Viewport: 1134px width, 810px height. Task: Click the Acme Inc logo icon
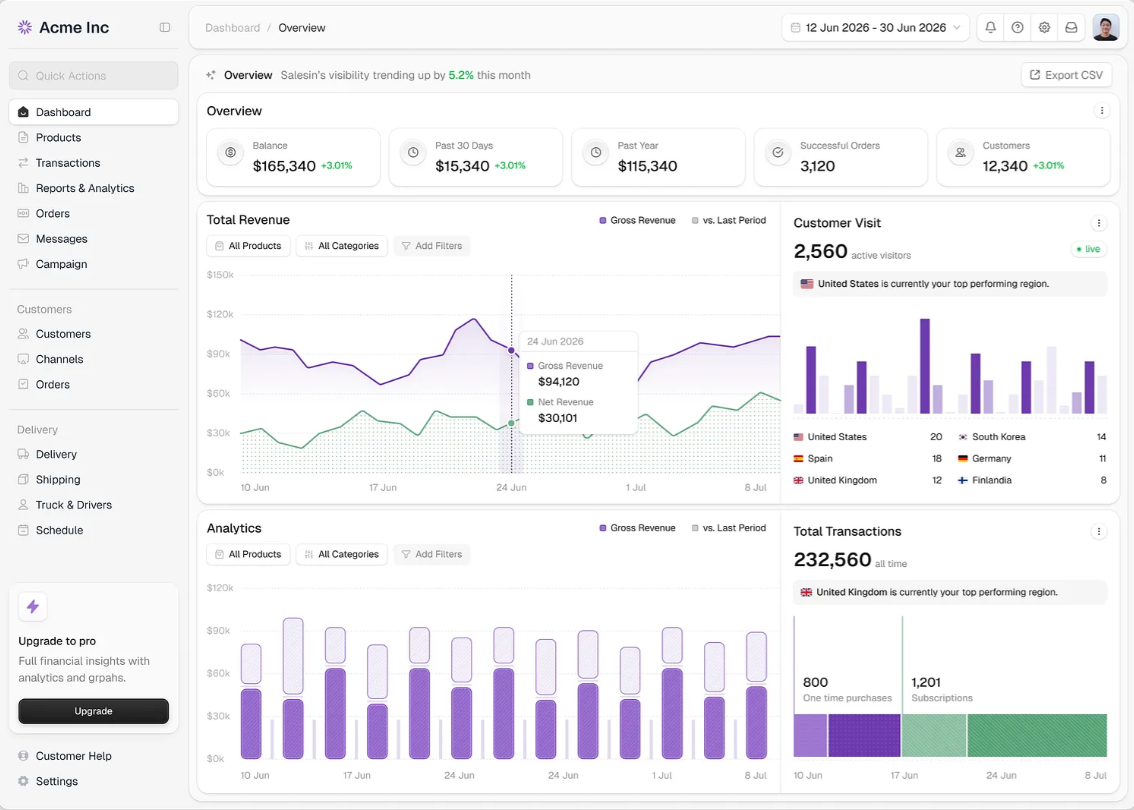tap(25, 27)
